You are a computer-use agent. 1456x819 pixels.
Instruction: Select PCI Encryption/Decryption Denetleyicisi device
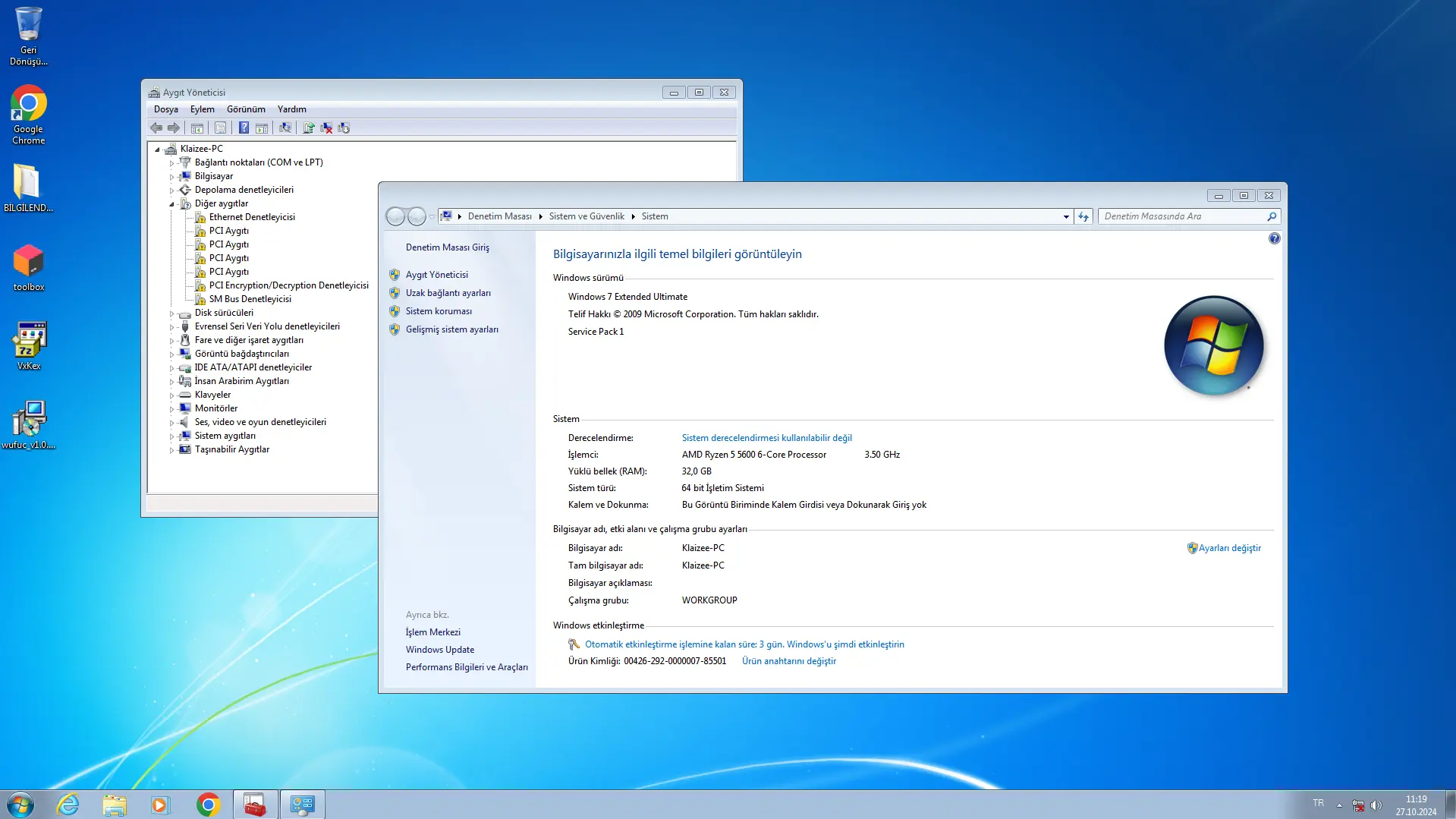(289, 285)
